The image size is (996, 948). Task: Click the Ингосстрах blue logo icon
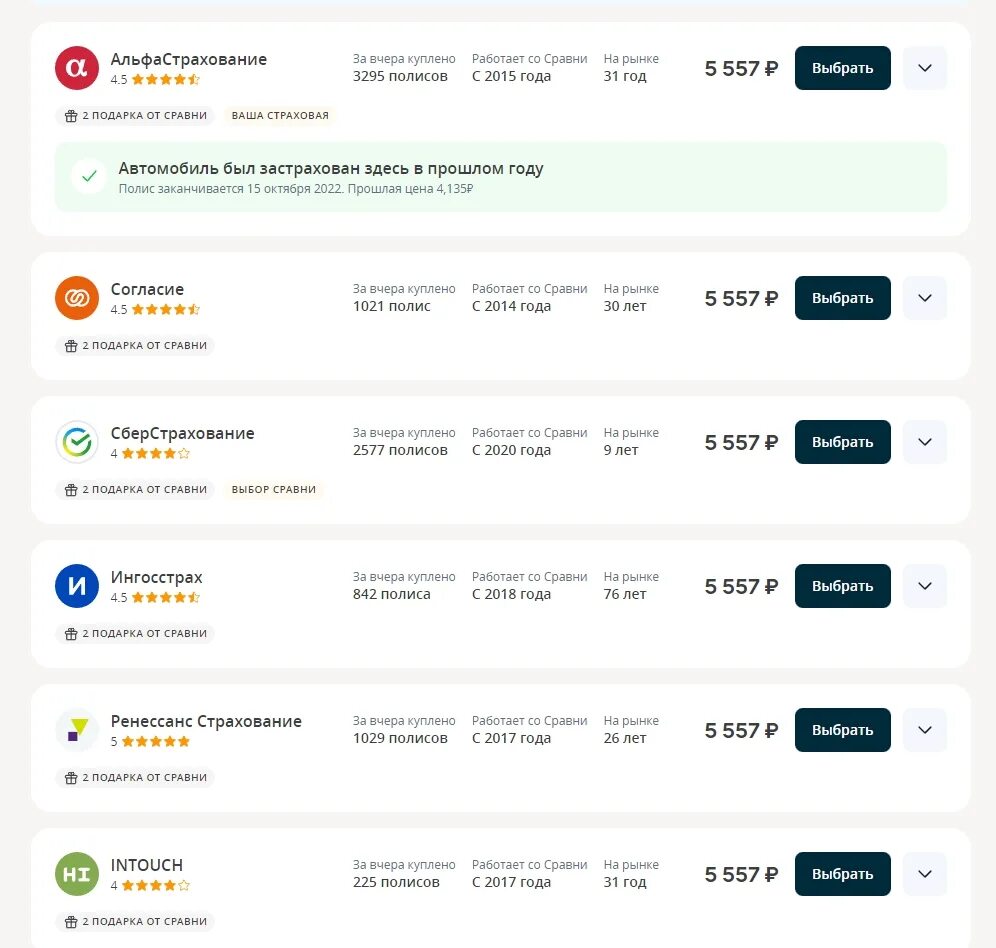click(x=77, y=586)
